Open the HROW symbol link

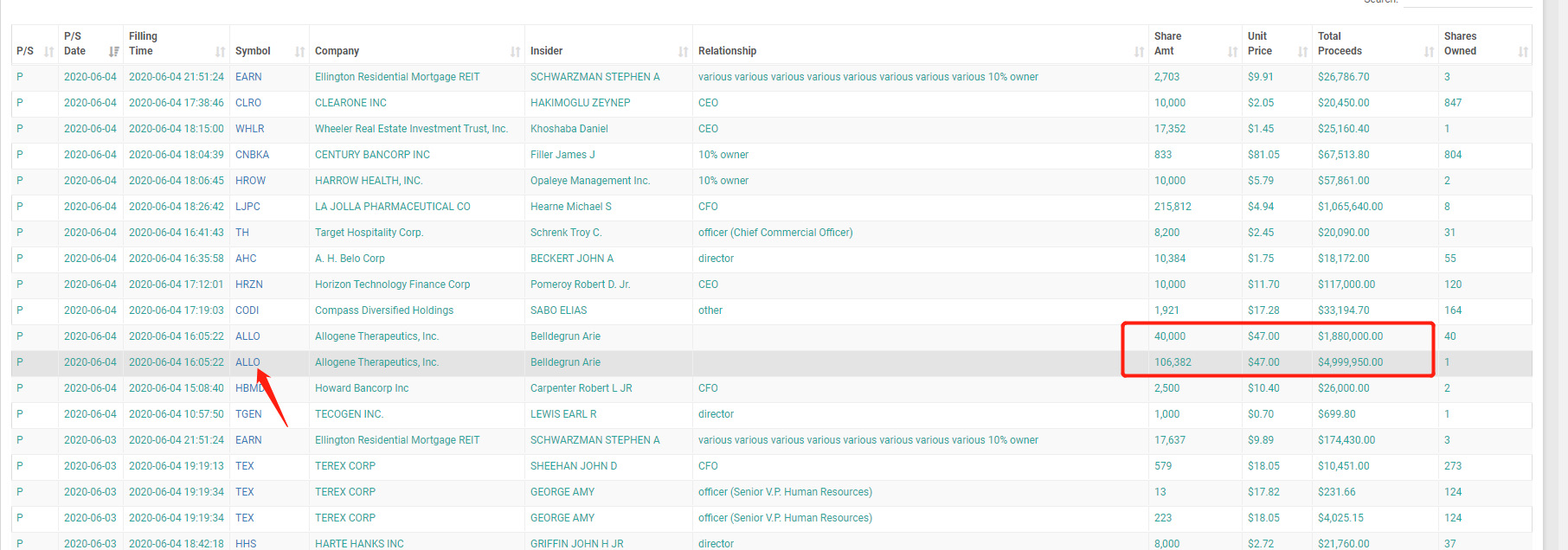pos(251,181)
